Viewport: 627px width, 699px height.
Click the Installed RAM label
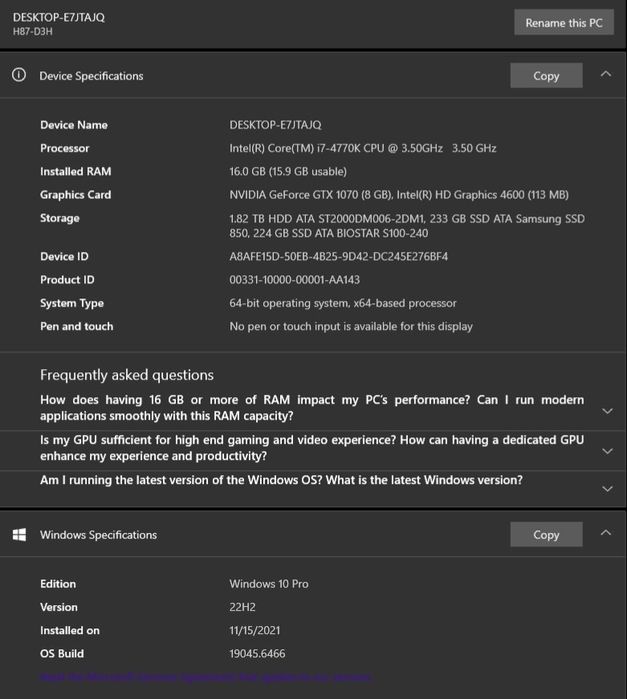click(75, 171)
